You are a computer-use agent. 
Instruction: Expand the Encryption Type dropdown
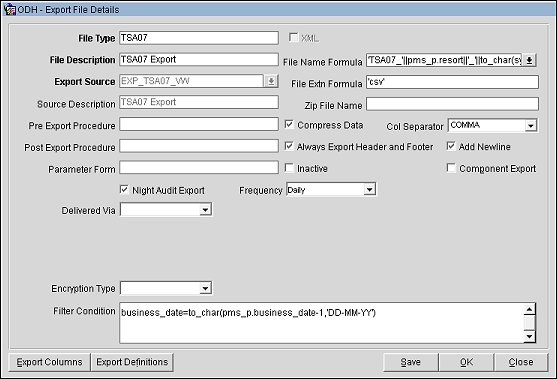205,288
